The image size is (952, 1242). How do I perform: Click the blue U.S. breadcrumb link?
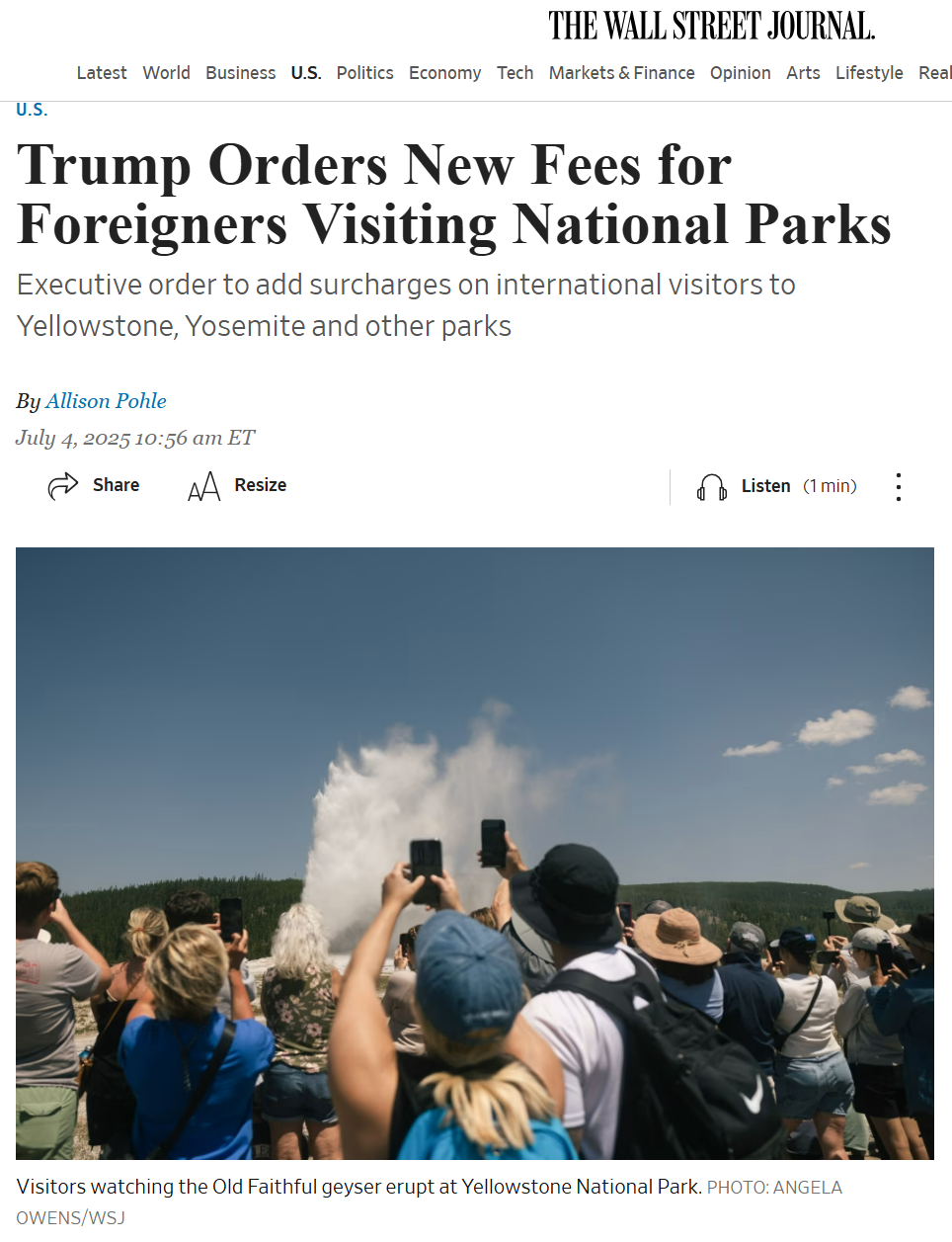tap(32, 110)
